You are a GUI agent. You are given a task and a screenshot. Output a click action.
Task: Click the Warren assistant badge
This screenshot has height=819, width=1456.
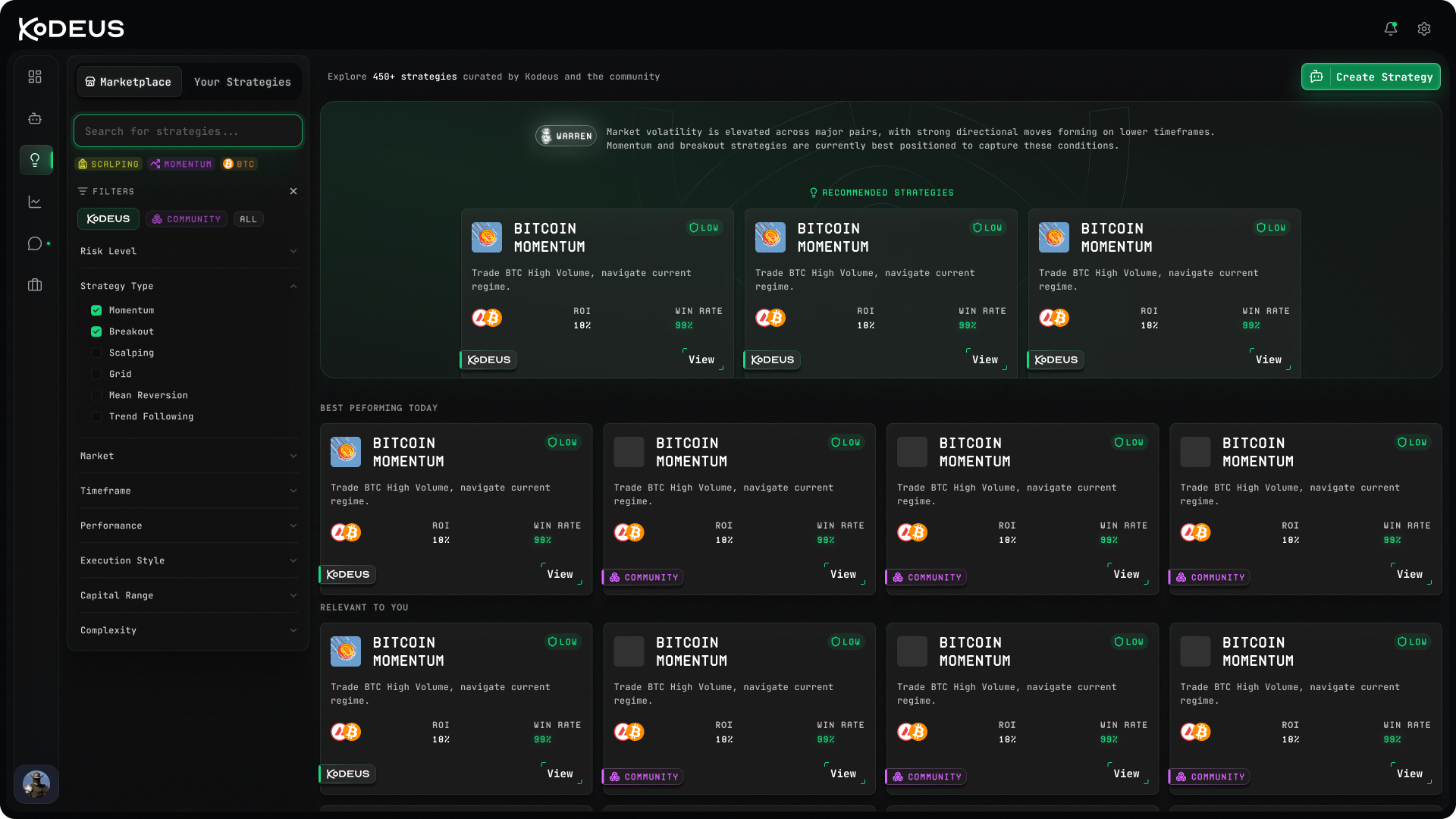(566, 136)
